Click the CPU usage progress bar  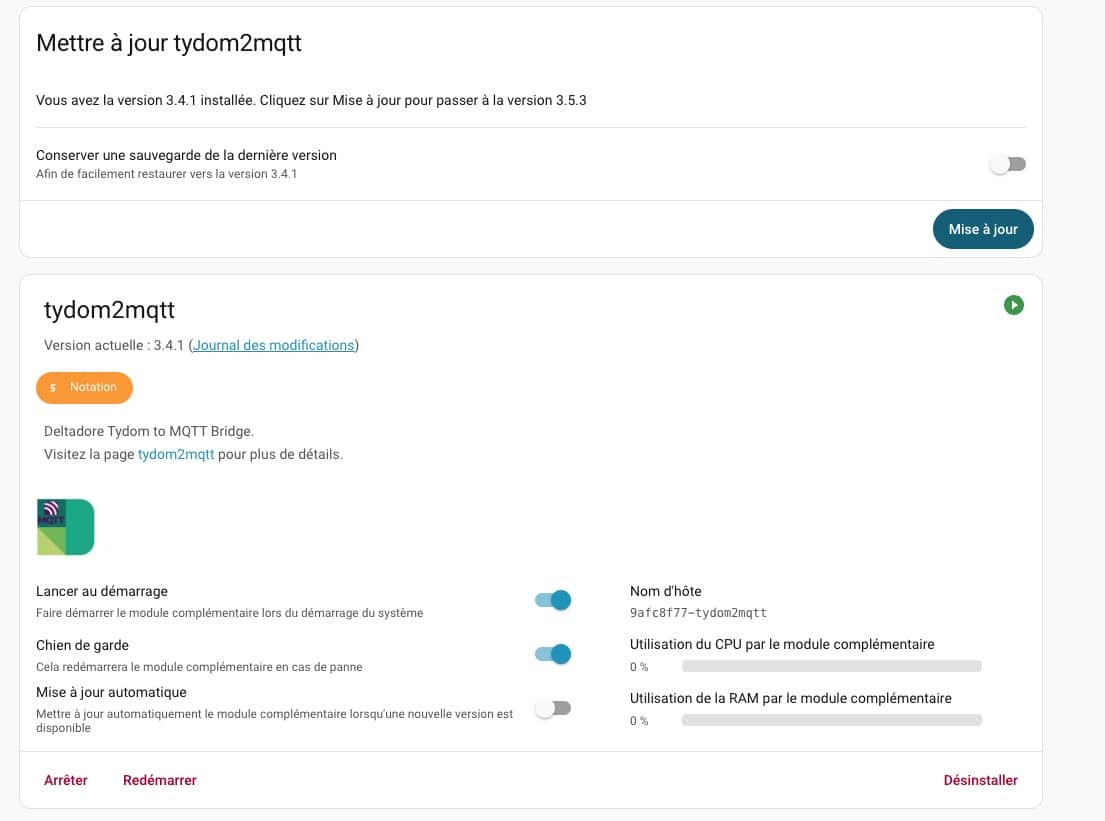pos(831,666)
